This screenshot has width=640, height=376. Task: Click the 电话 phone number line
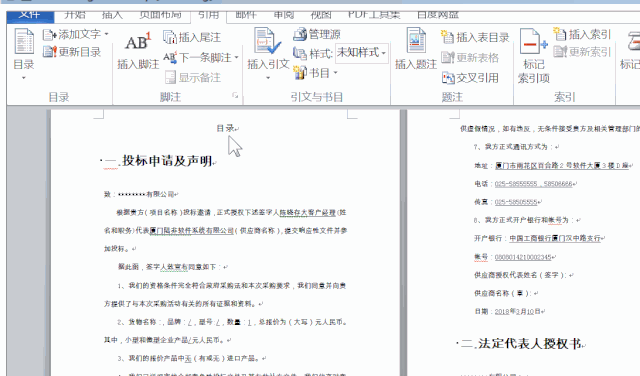[x=525, y=184]
